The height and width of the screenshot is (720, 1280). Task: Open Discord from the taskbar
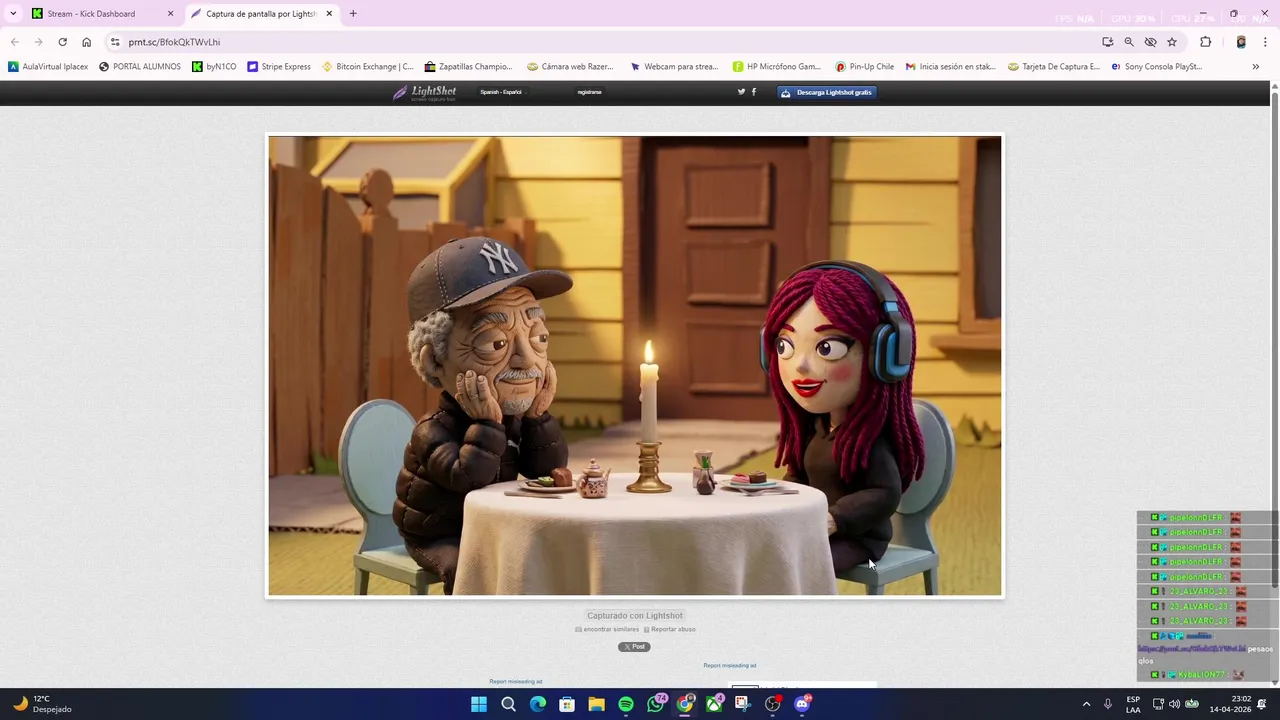[802, 704]
